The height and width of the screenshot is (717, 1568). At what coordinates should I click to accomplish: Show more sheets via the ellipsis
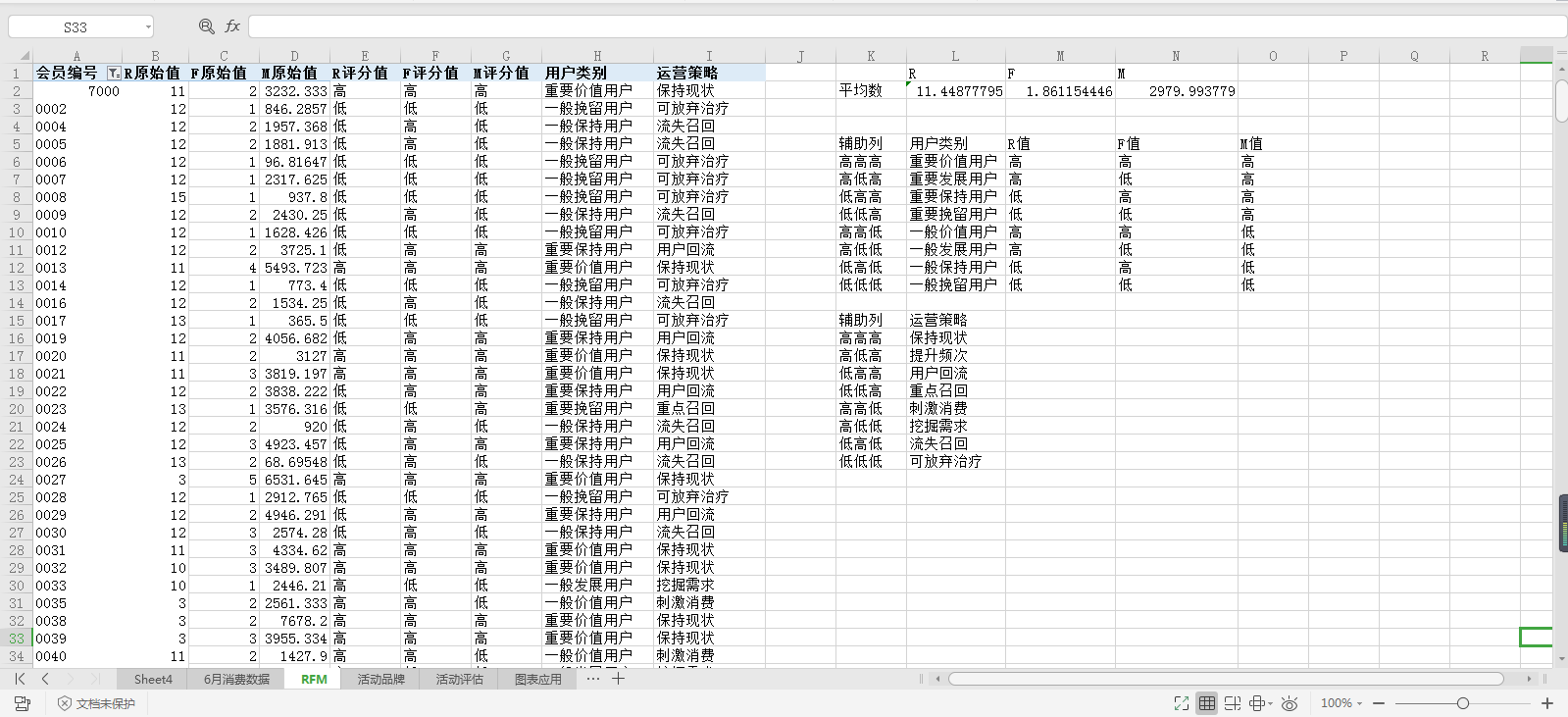[x=593, y=679]
